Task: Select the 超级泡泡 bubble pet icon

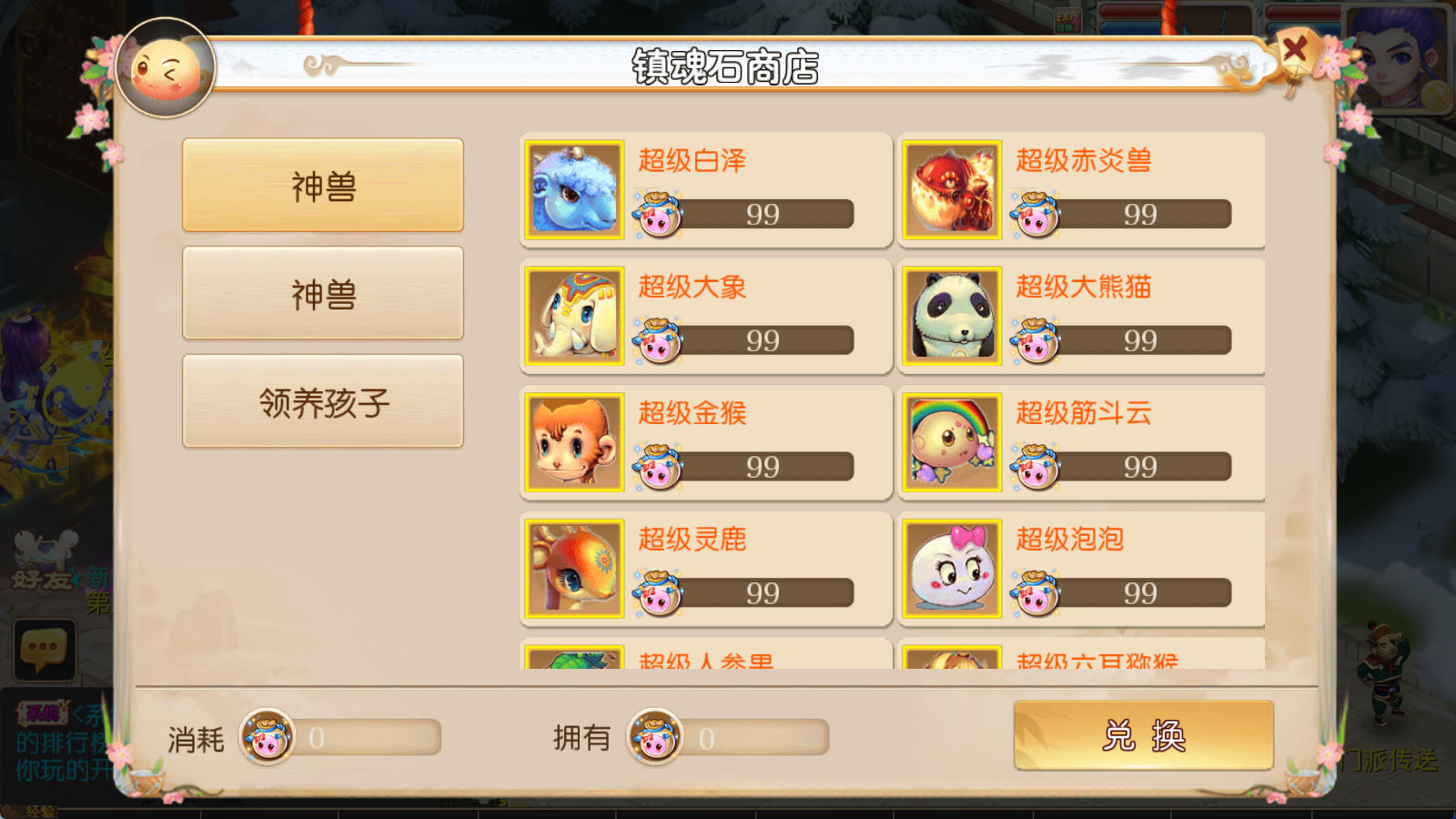Action: tap(952, 569)
